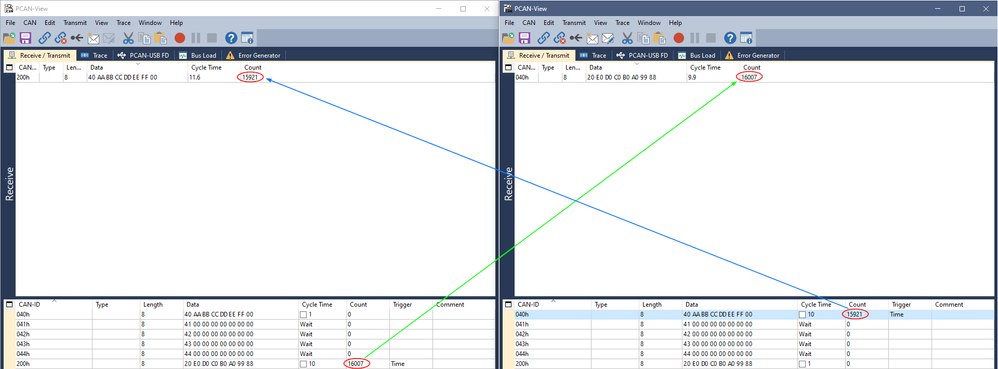Viewport: 998px width, 369px height.
Task: Click Open file icon in right PCAN-View window
Action: point(508,38)
